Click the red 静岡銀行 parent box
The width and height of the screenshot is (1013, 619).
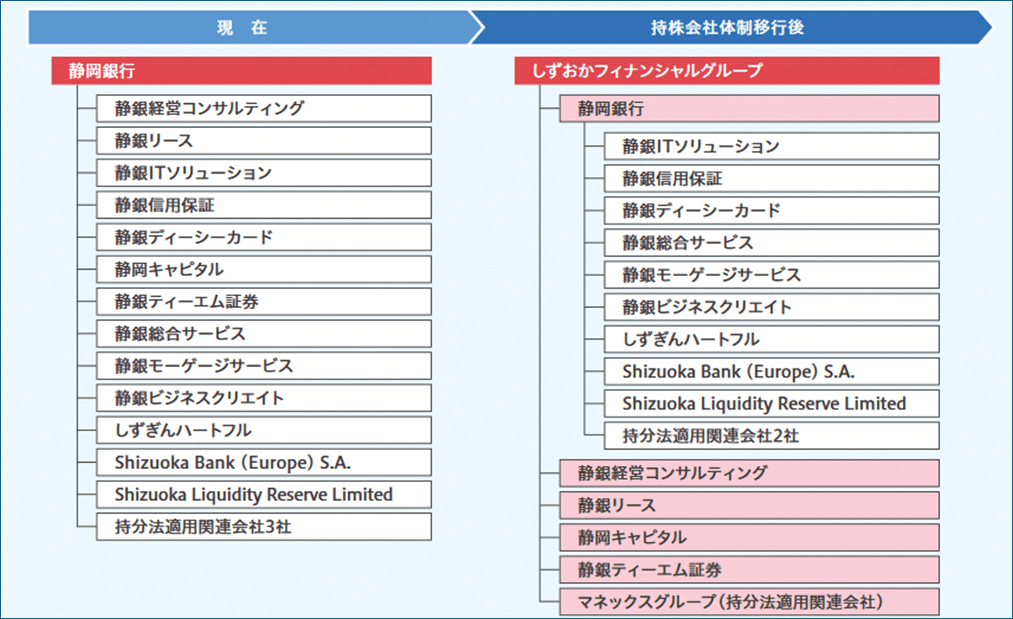pyautogui.click(x=241, y=71)
